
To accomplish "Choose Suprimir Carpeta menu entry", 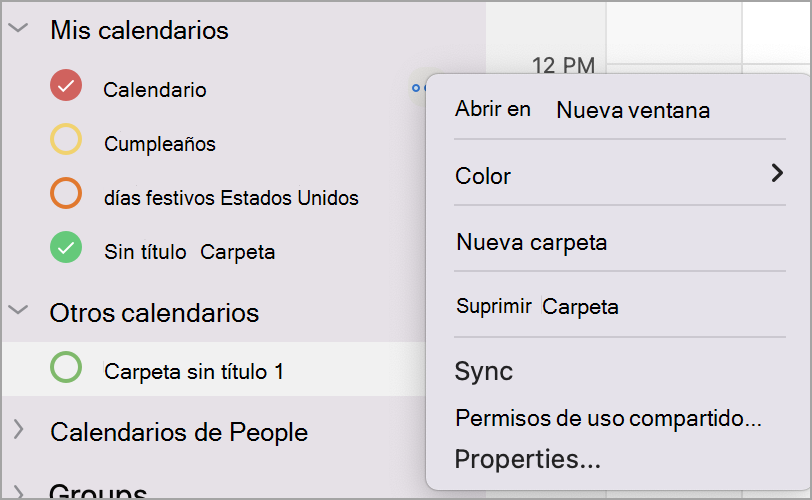I will click(x=537, y=306).
